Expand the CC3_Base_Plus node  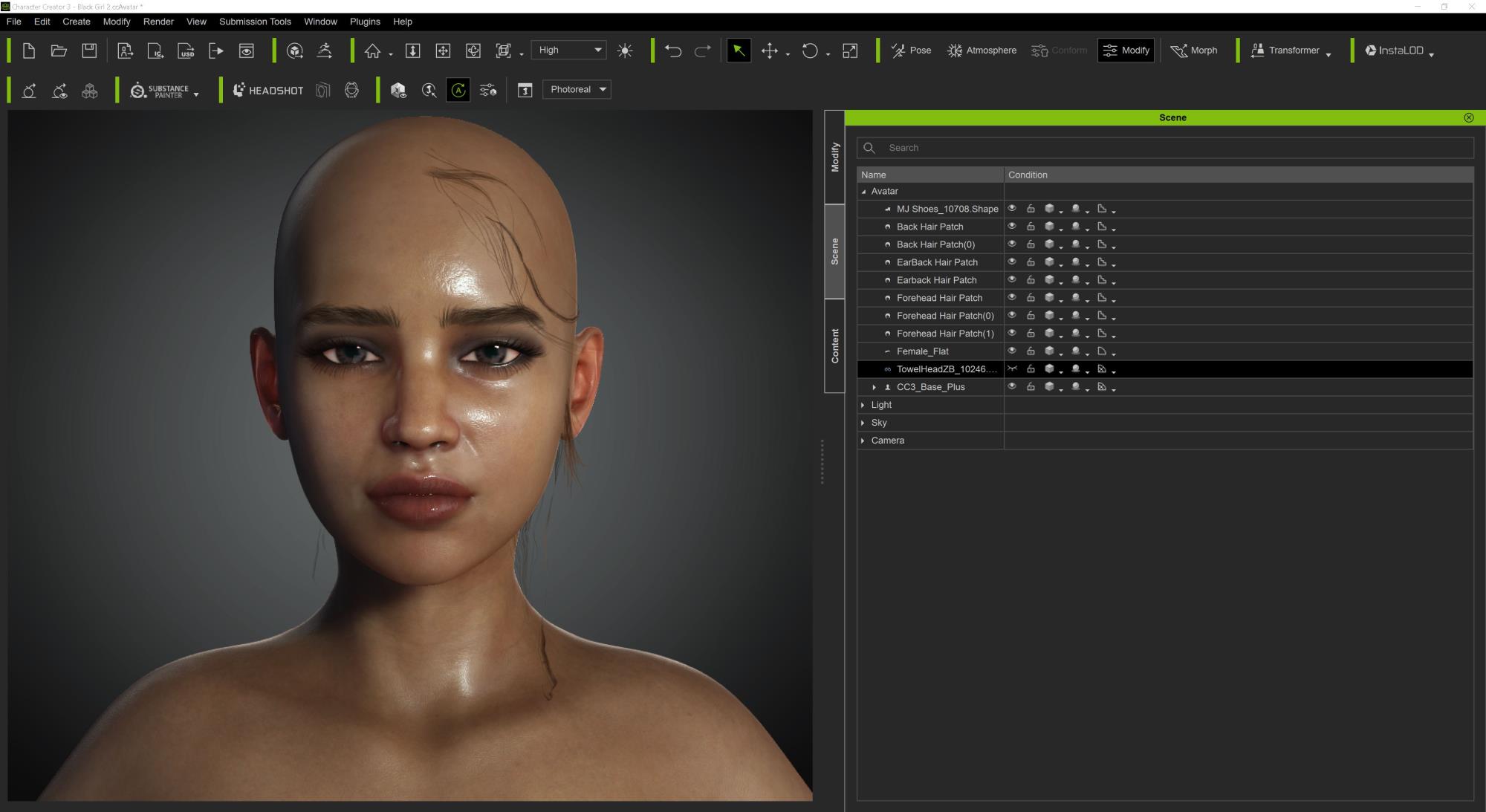[874, 387]
